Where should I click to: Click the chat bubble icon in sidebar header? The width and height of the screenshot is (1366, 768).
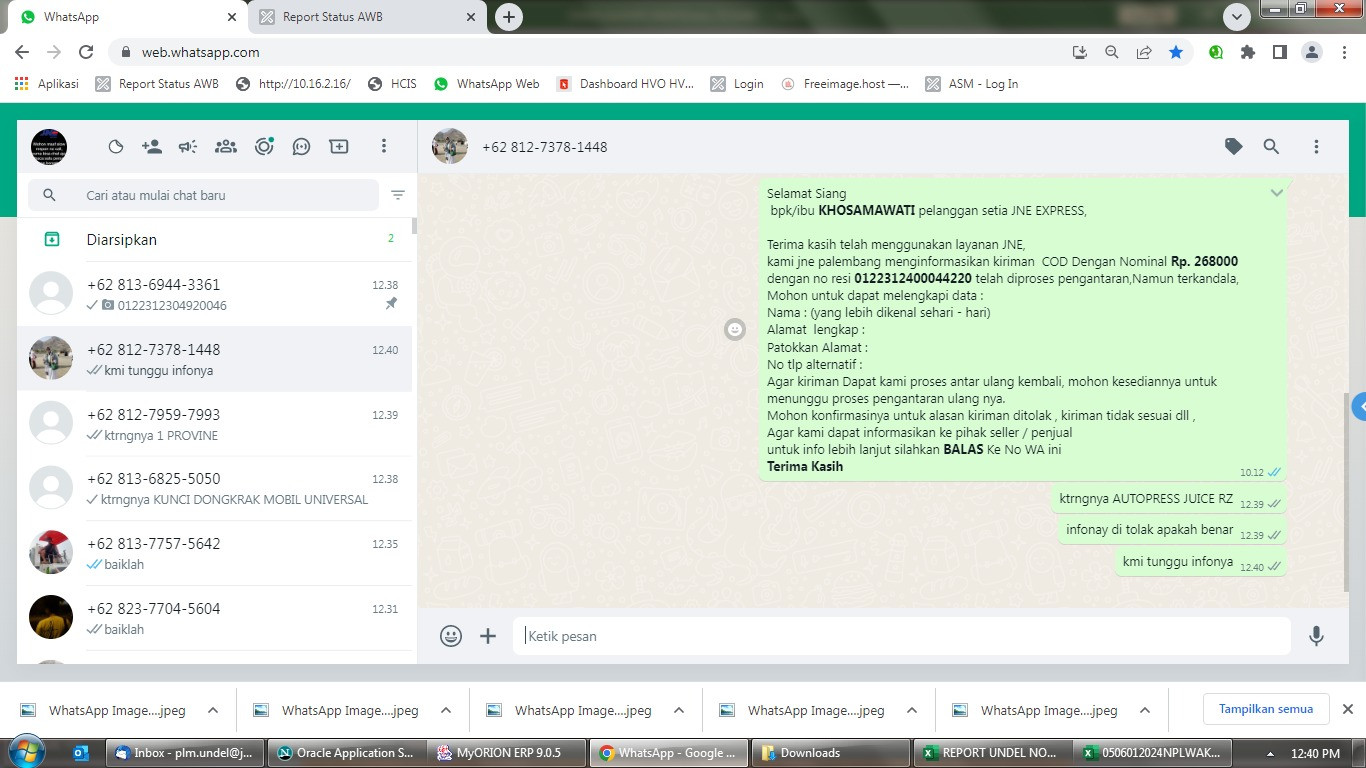pos(301,147)
